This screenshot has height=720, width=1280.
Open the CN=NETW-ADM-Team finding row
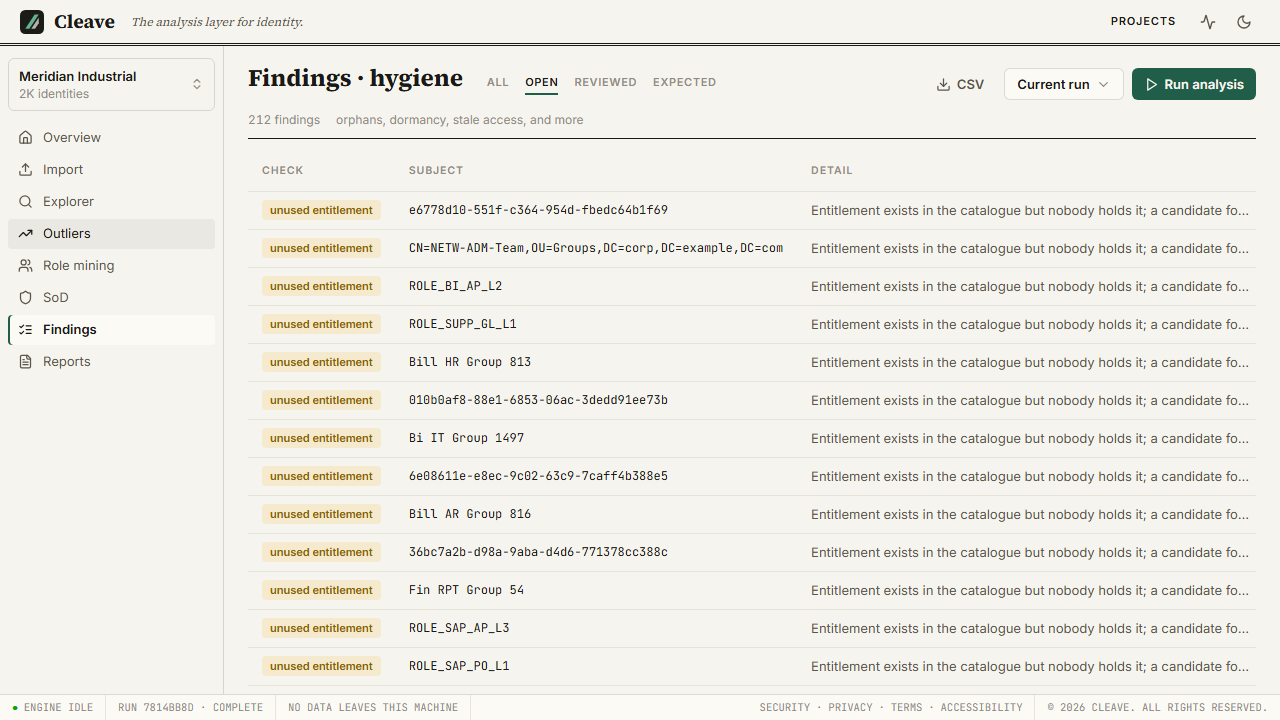point(752,249)
